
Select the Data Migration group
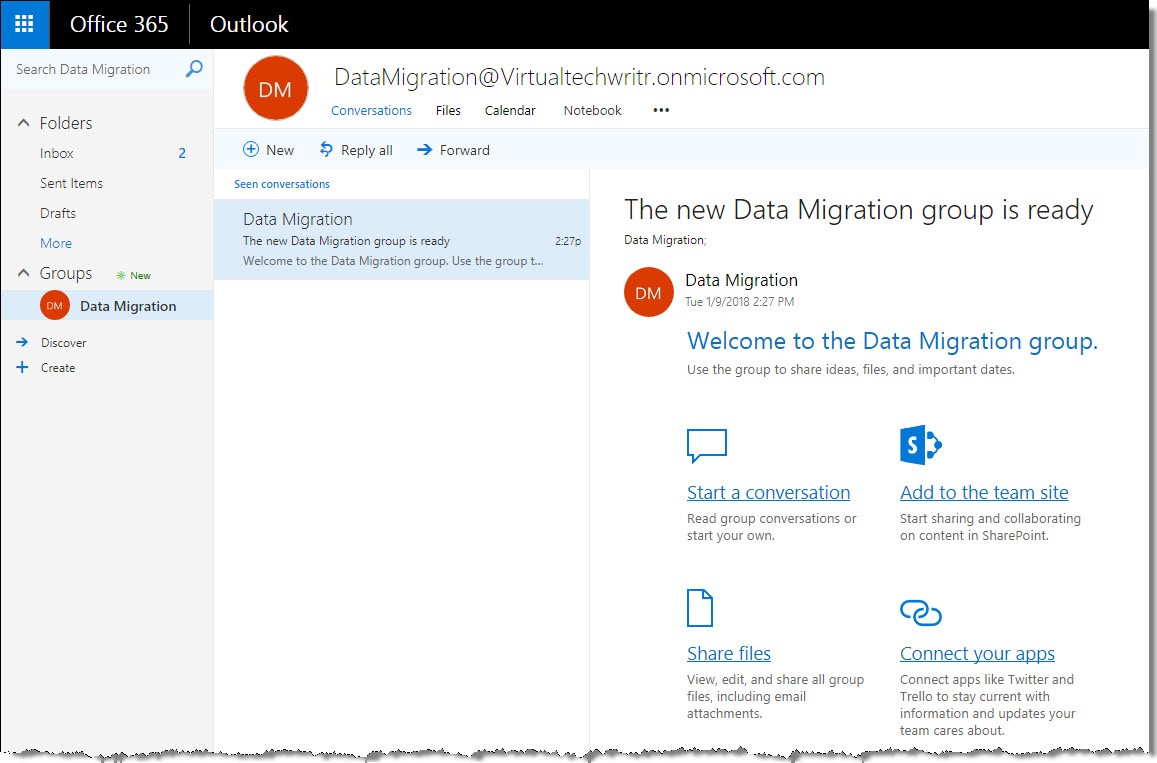pyautogui.click(x=108, y=305)
